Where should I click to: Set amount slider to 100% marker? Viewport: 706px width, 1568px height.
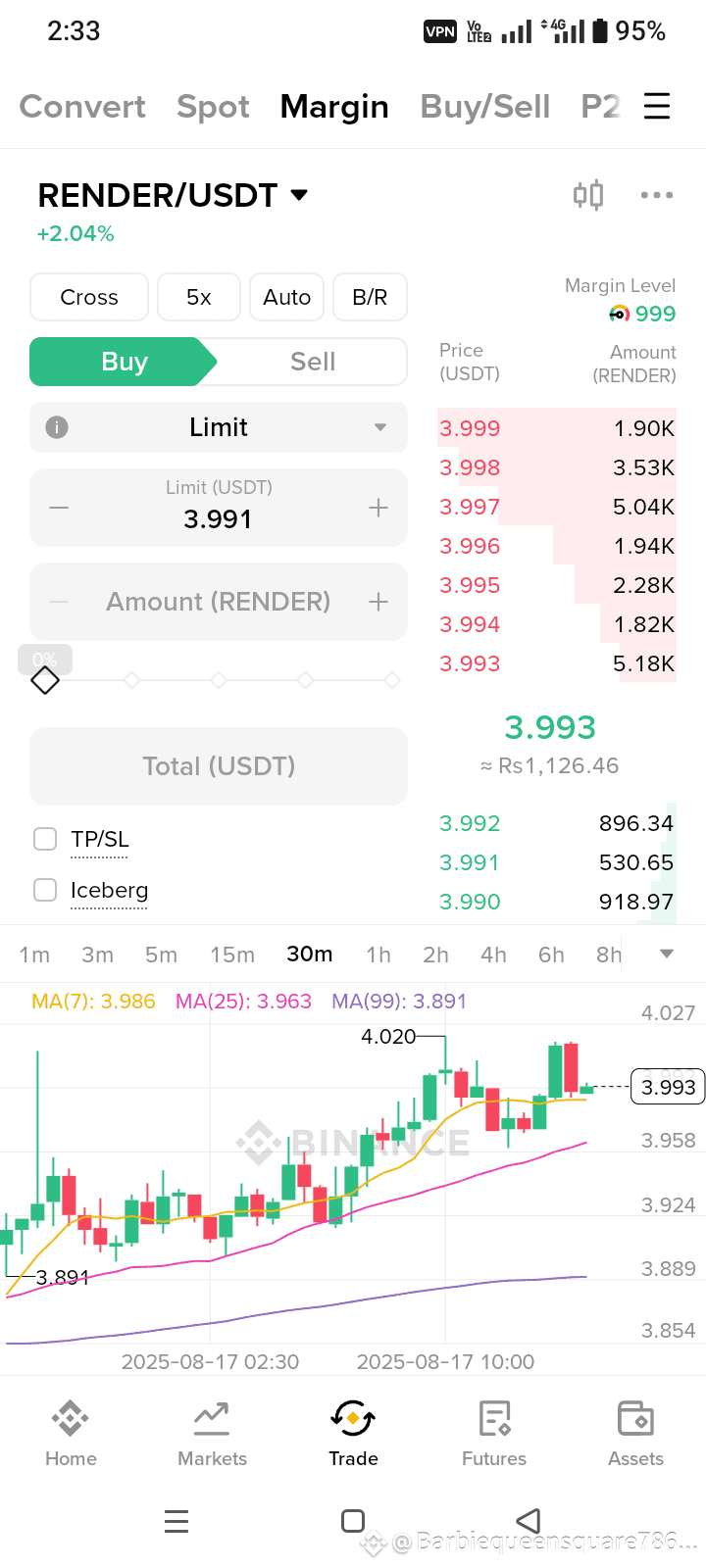point(392,679)
